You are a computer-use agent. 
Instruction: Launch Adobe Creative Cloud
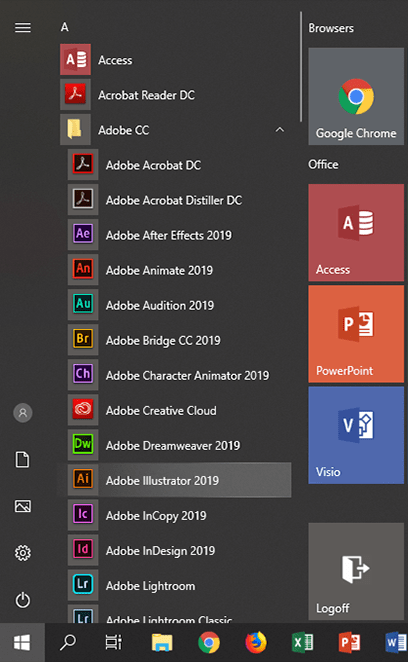coord(175,410)
